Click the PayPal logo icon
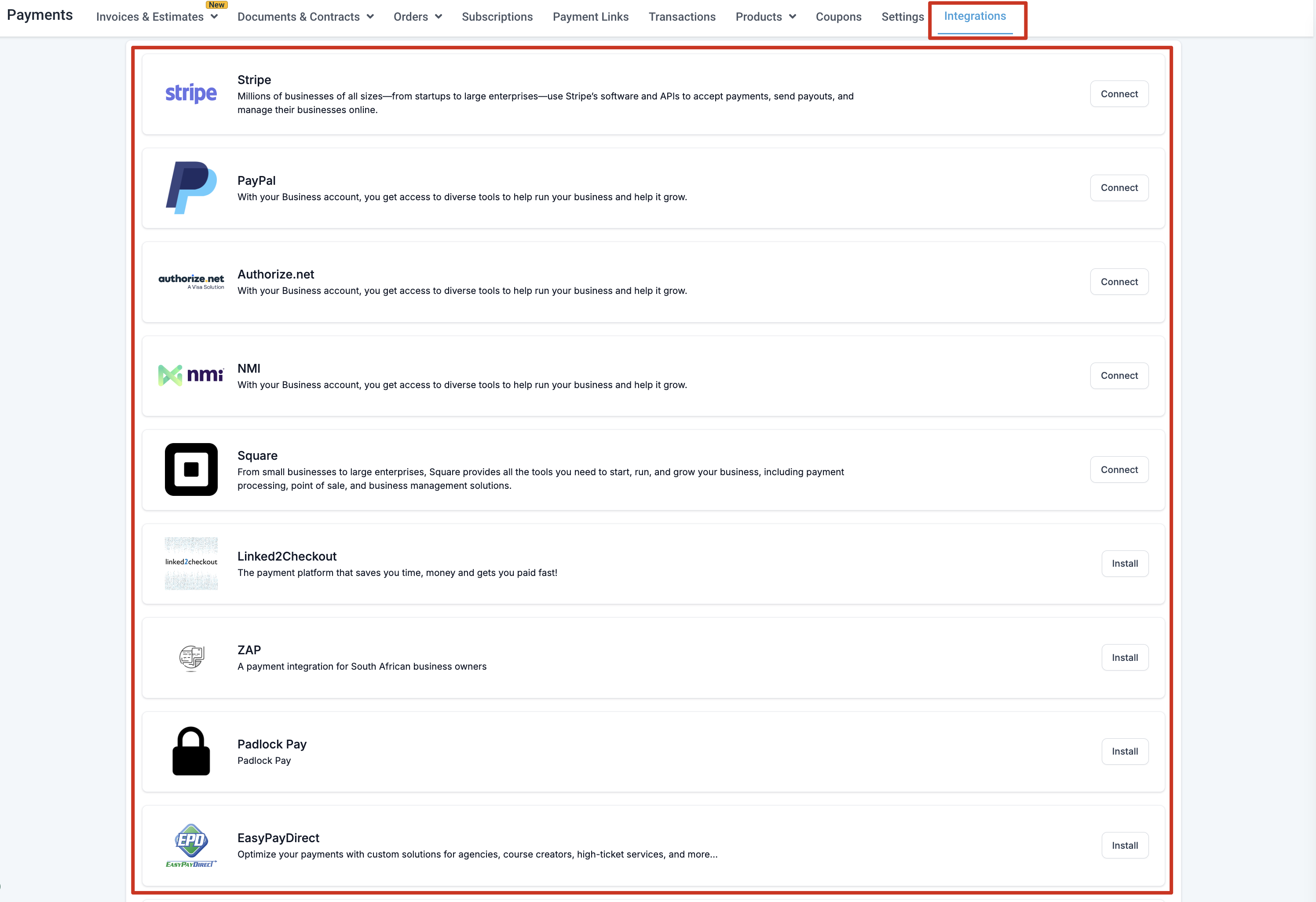The image size is (1316, 902). 191,187
